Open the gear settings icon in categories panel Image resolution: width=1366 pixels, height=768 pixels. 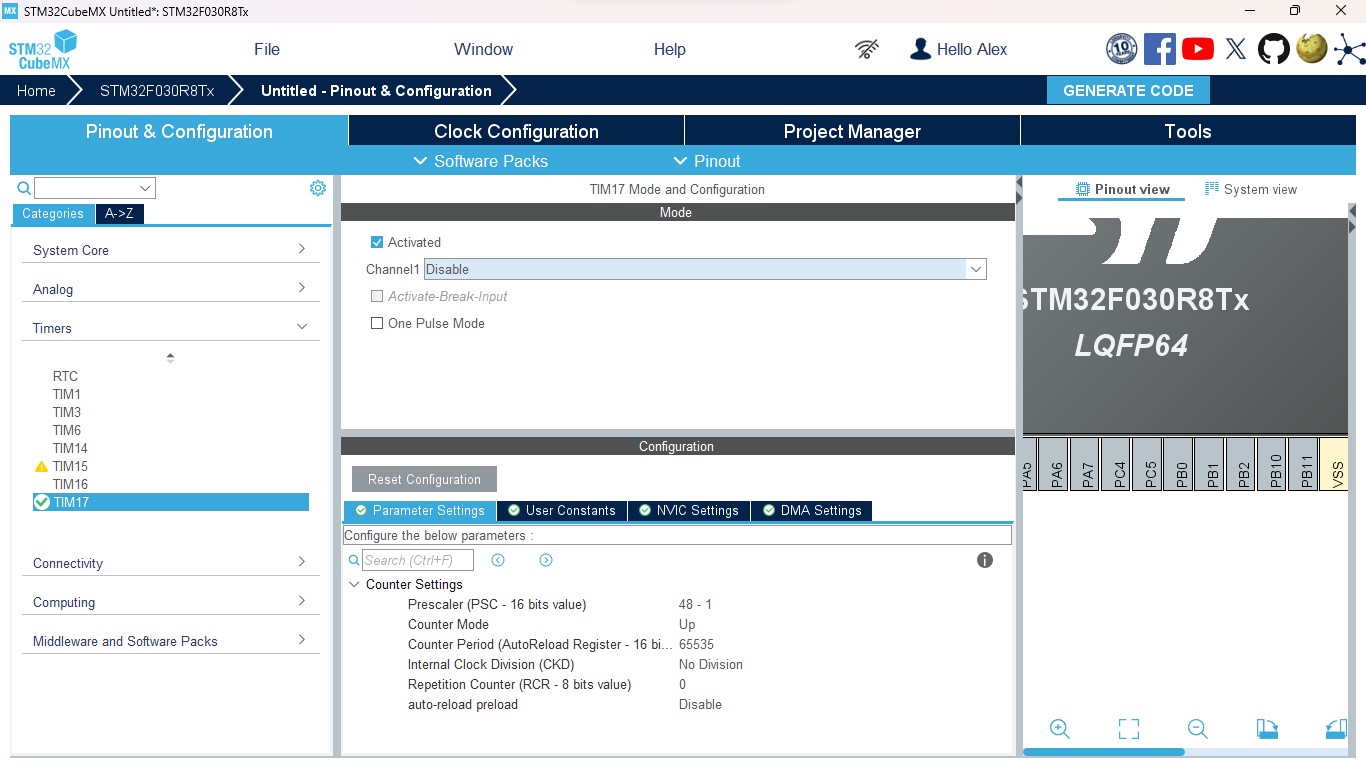pos(318,188)
